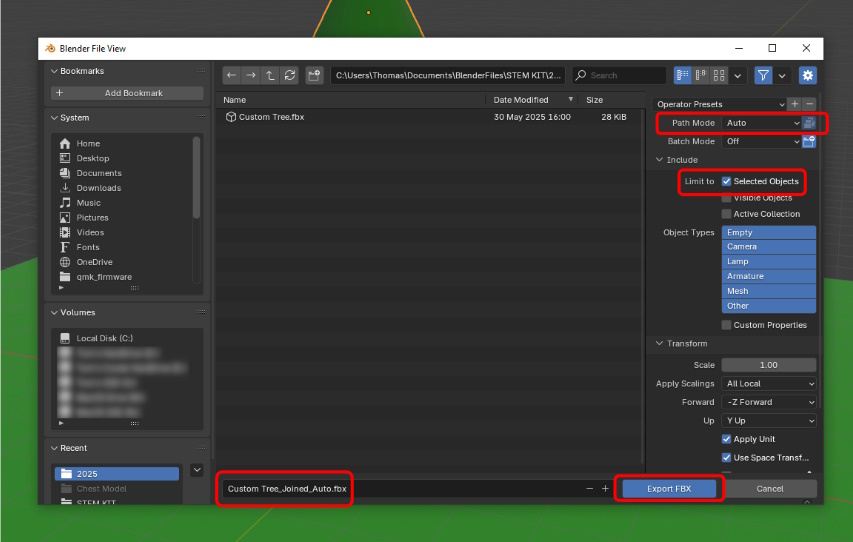Open Batch Mode dropdown

(x=762, y=141)
